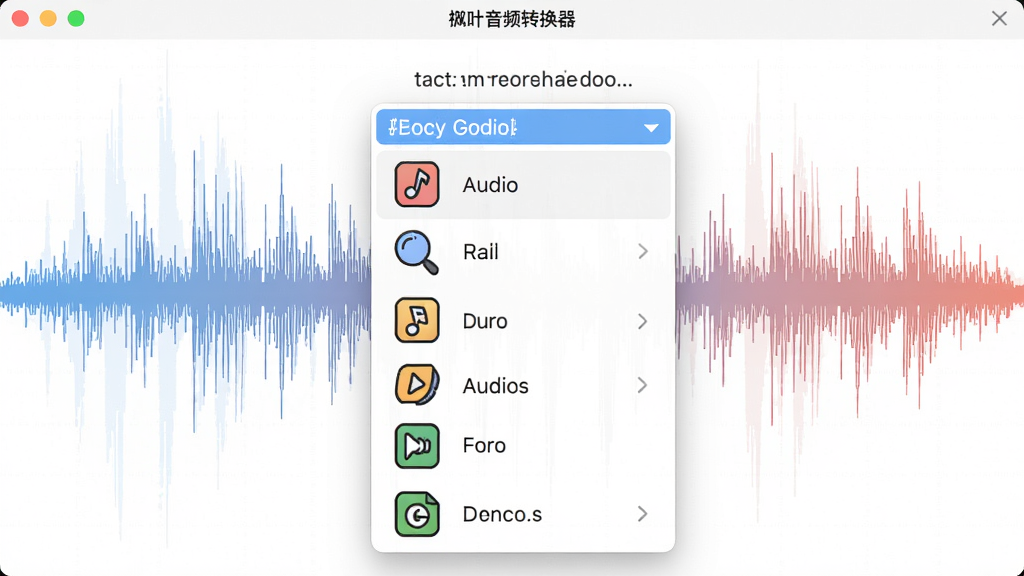Minimize window with the yellow button
This screenshot has width=1024, height=576.
48,18
